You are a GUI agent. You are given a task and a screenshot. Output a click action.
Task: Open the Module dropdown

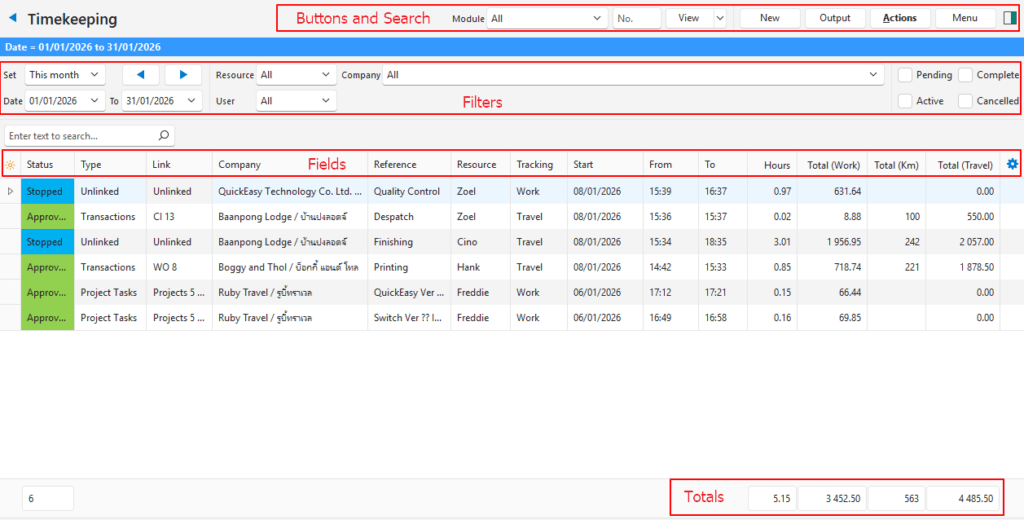point(546,18)
